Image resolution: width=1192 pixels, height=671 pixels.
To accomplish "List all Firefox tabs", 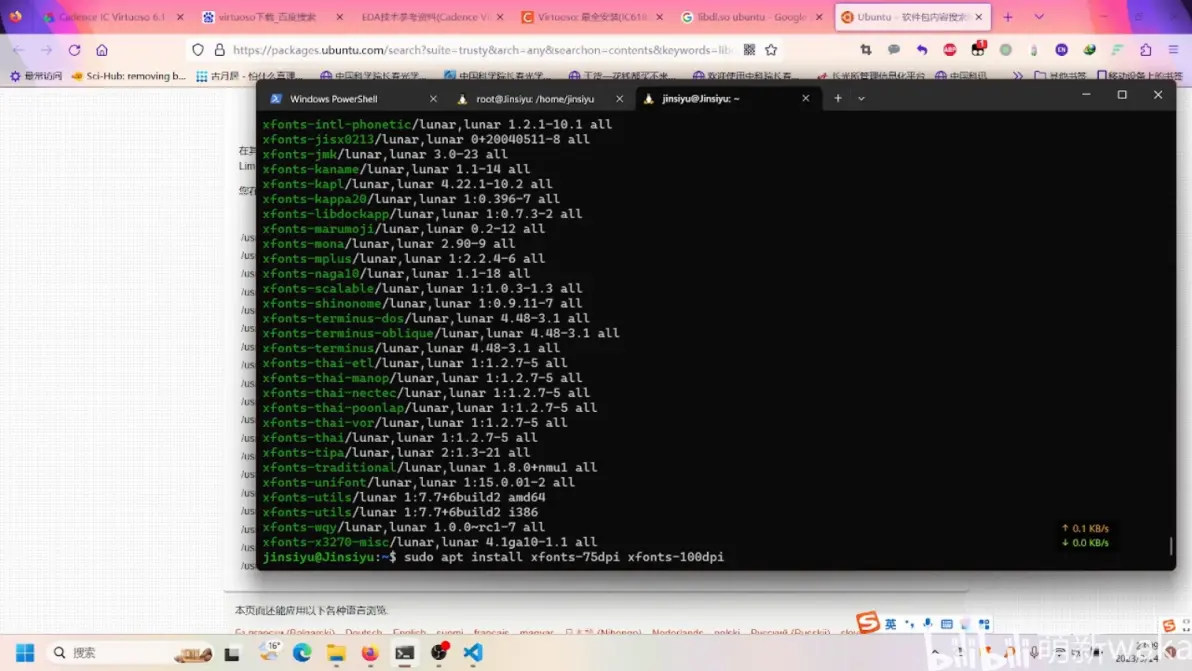I will click(1039, 17).
